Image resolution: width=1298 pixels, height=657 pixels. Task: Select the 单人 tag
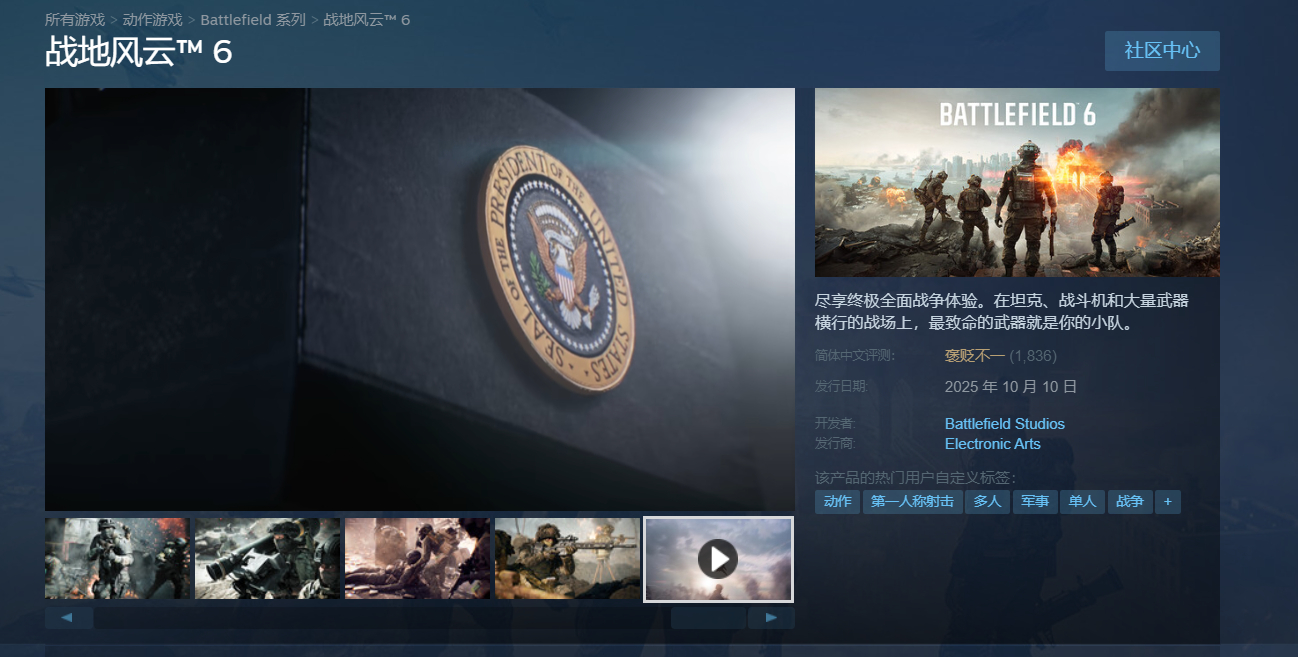[x=1082, y=502]
